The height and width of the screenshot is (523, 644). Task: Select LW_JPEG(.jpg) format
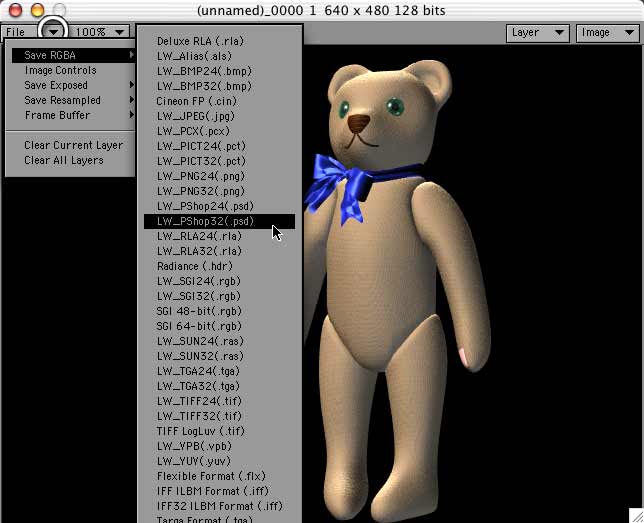(219, 116)
